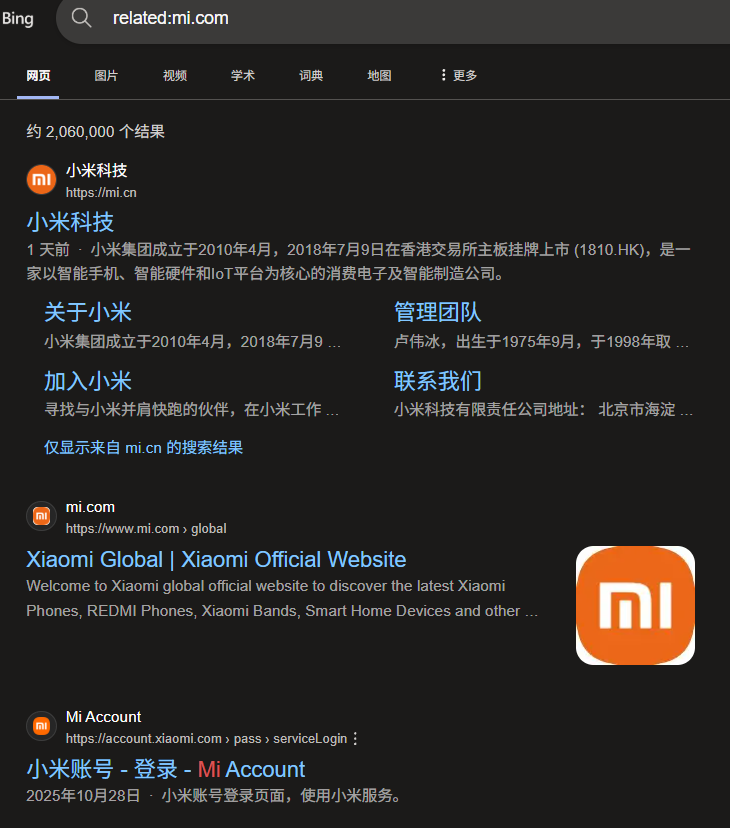This screenshot has height=828, width=730.
Task: Open the 词典 tab
Action: (x=311, y=76)
